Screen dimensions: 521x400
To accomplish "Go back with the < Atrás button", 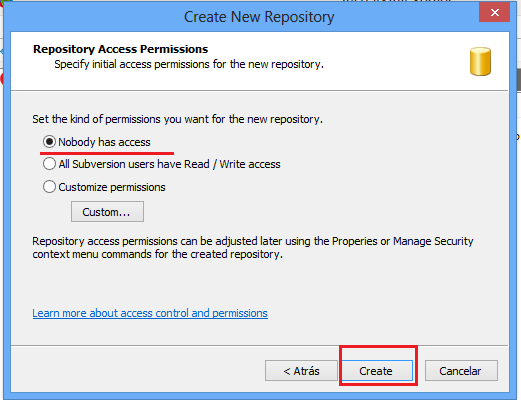I will tap(301, 371).
